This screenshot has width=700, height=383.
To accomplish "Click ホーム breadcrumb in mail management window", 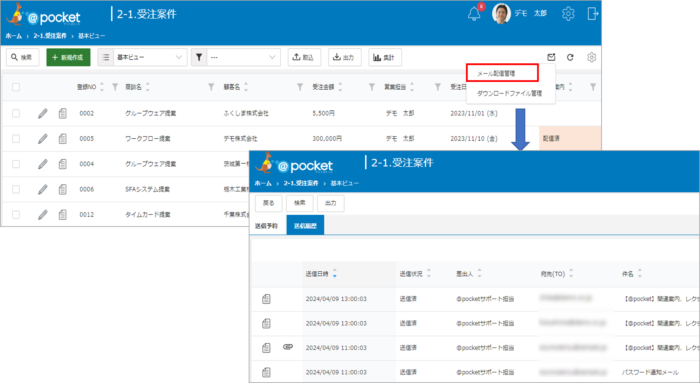I will coord(263,183).
